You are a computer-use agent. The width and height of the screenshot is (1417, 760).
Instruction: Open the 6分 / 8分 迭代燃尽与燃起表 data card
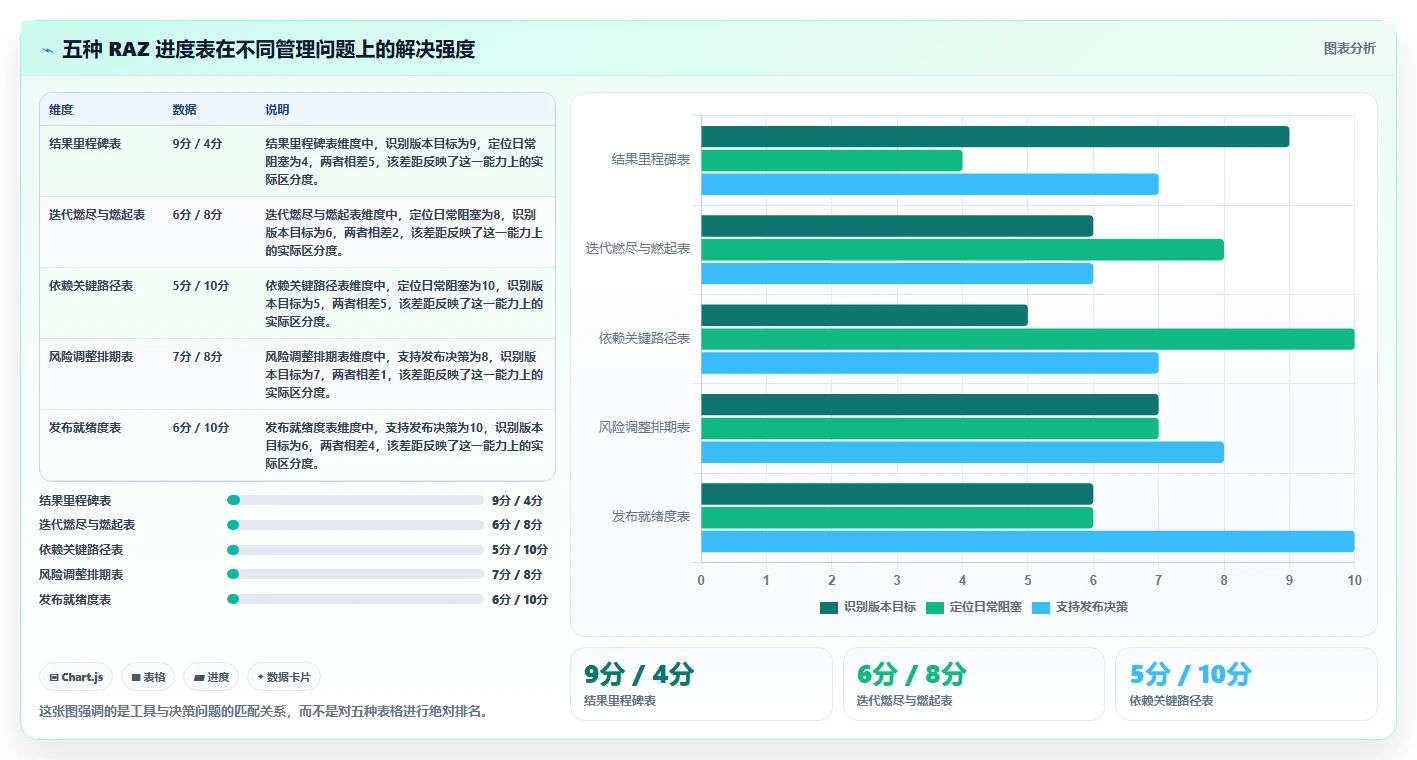(974, 684)
